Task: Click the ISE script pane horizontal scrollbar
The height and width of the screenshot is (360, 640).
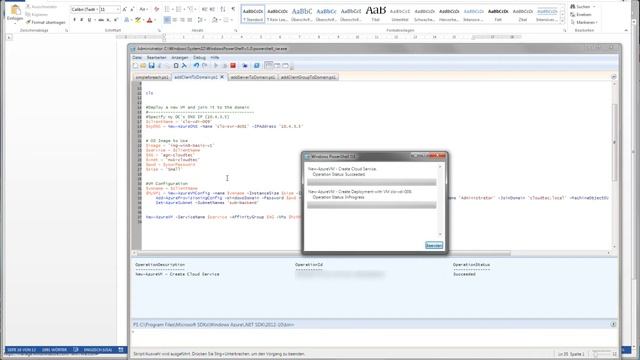Action: click(371, 253)
